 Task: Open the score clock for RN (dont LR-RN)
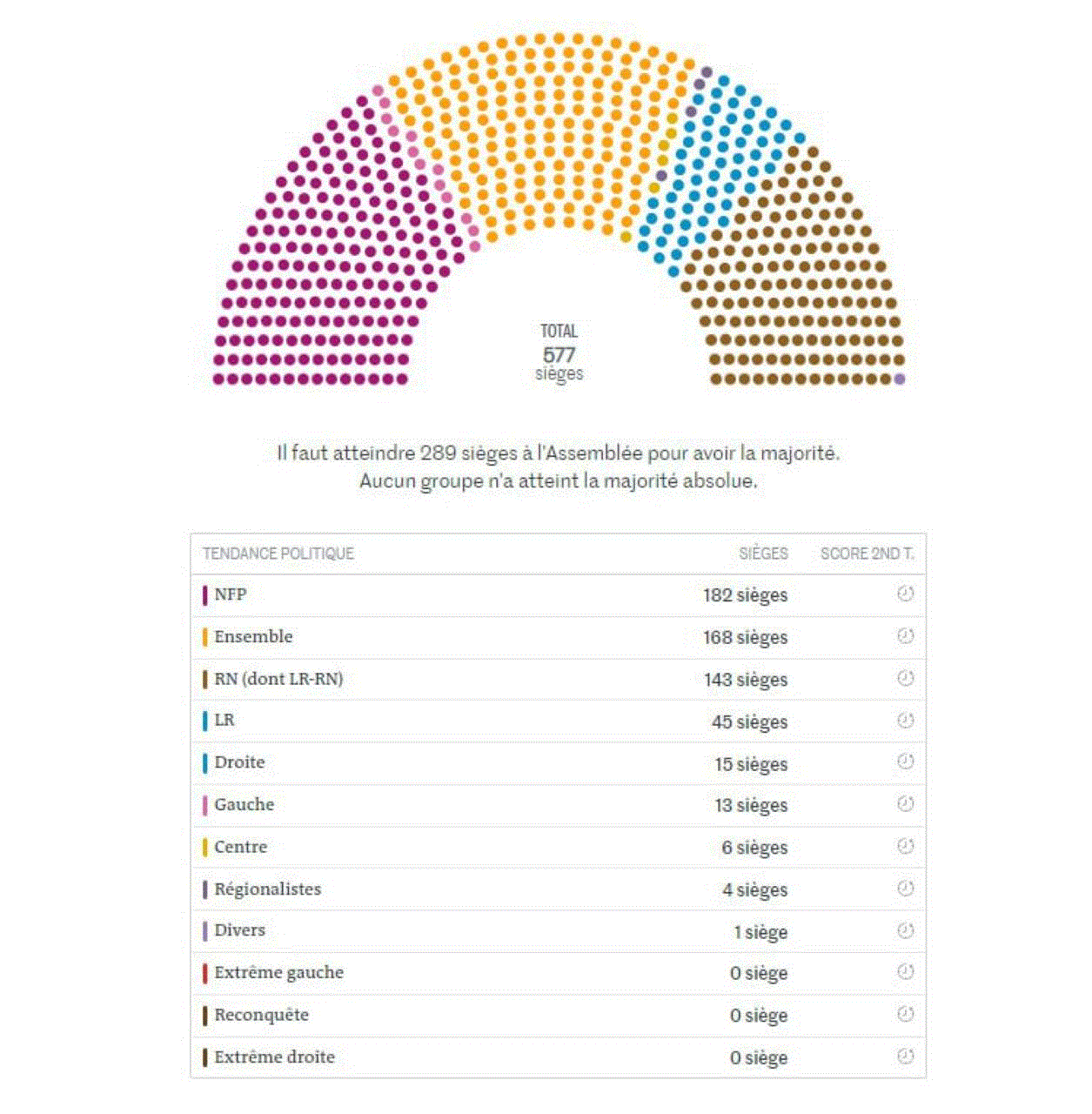point(905,678)
